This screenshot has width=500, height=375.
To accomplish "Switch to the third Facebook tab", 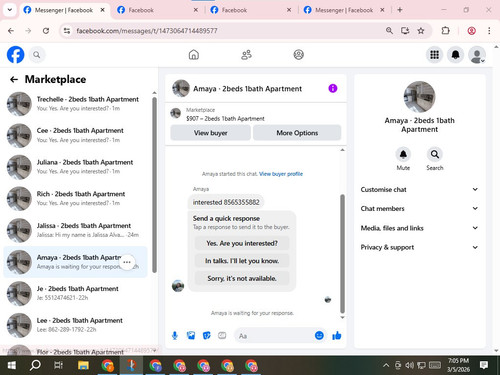I will pyautogui.click(x=251, y=10).
